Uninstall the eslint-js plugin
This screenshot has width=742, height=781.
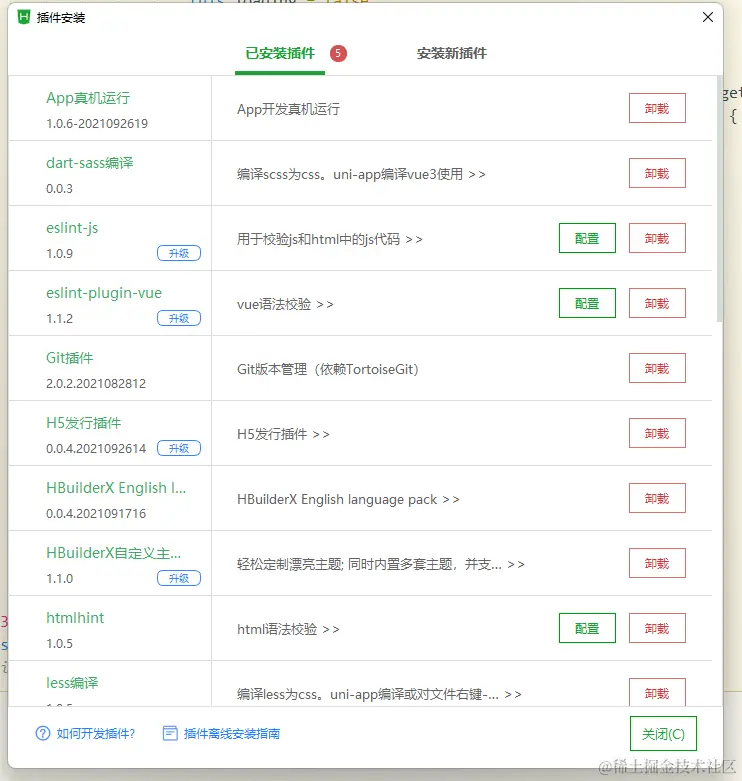(x=657, y=238)
